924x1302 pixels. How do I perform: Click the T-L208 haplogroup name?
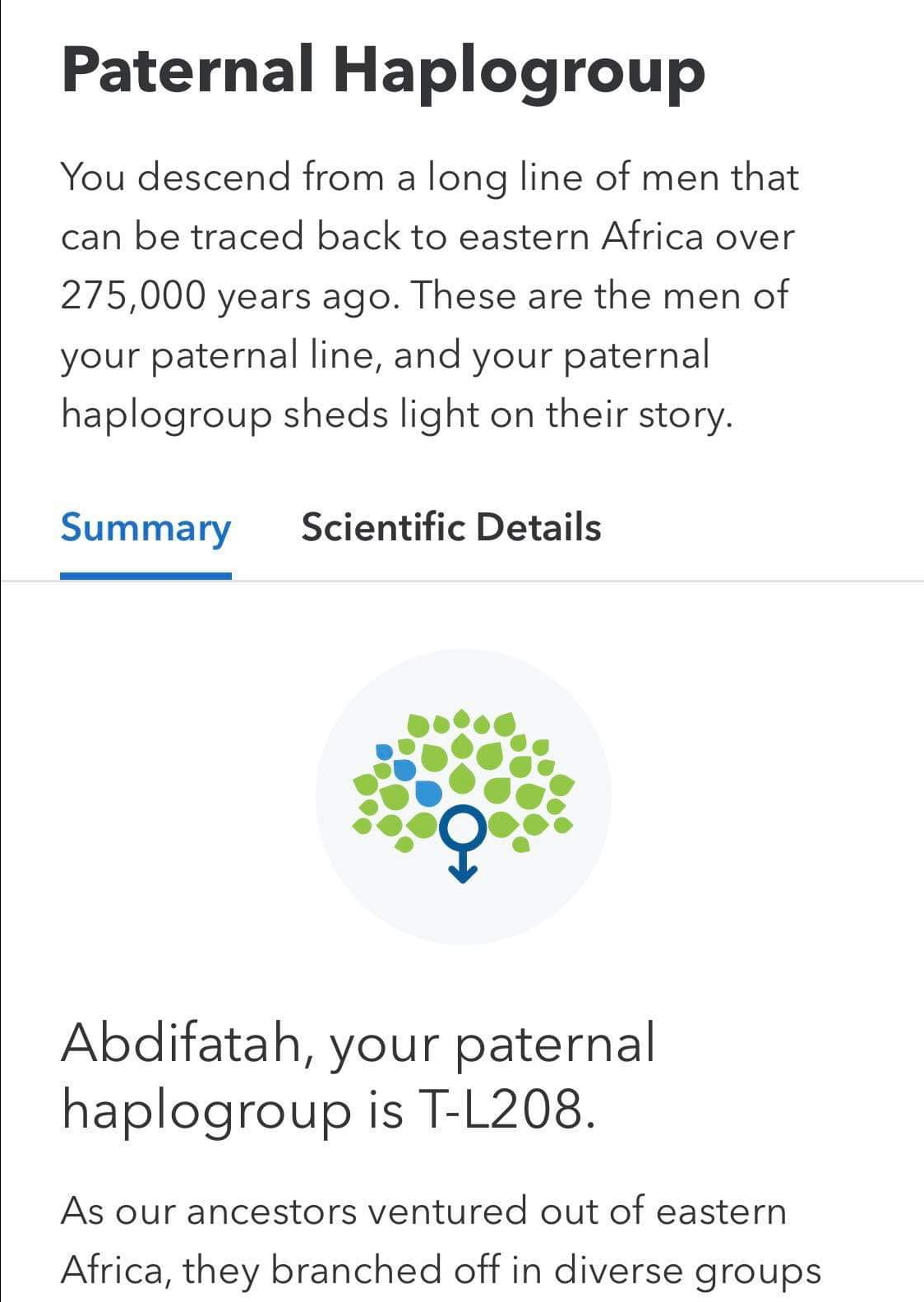[x=506, y=1109]
